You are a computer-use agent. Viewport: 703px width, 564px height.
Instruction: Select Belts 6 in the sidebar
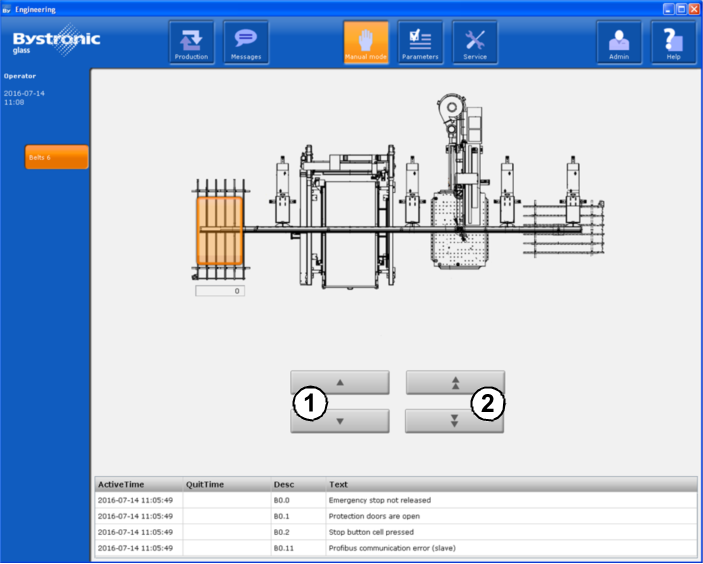(x=57, y=157)
